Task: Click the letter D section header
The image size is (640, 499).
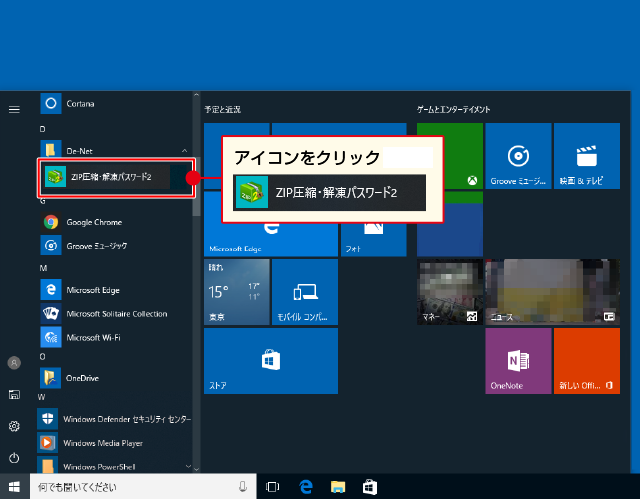Action: 42,129
